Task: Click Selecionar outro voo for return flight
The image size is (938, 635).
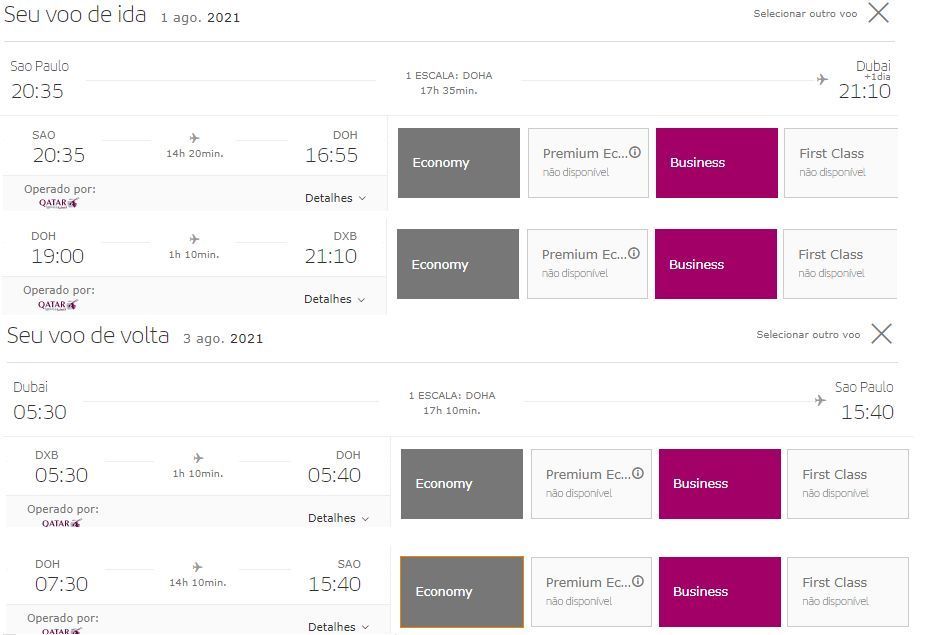Action: coord(808,335)
